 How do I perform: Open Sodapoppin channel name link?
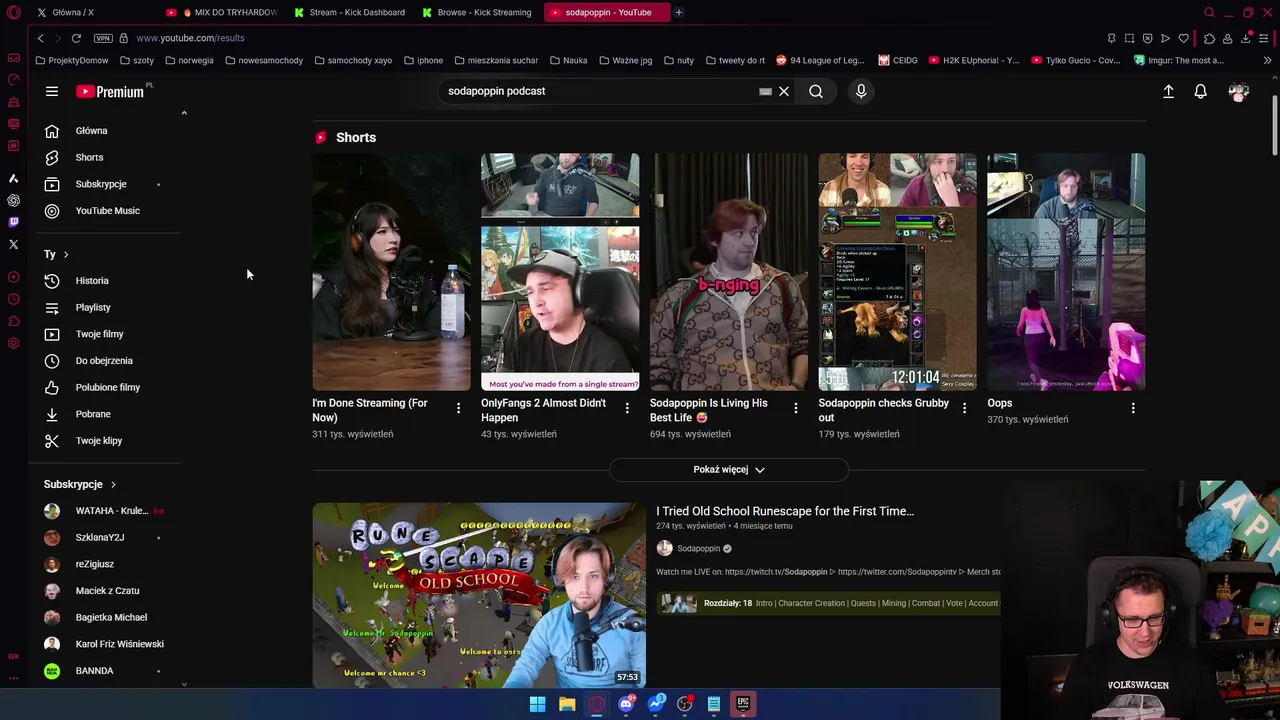[698, 548]
